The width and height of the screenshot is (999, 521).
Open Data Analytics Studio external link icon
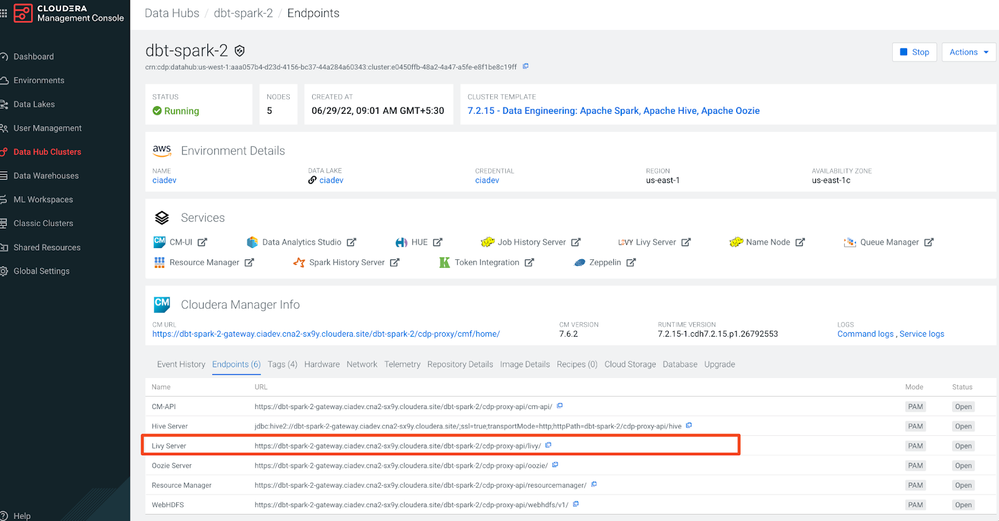click(351, 242)
